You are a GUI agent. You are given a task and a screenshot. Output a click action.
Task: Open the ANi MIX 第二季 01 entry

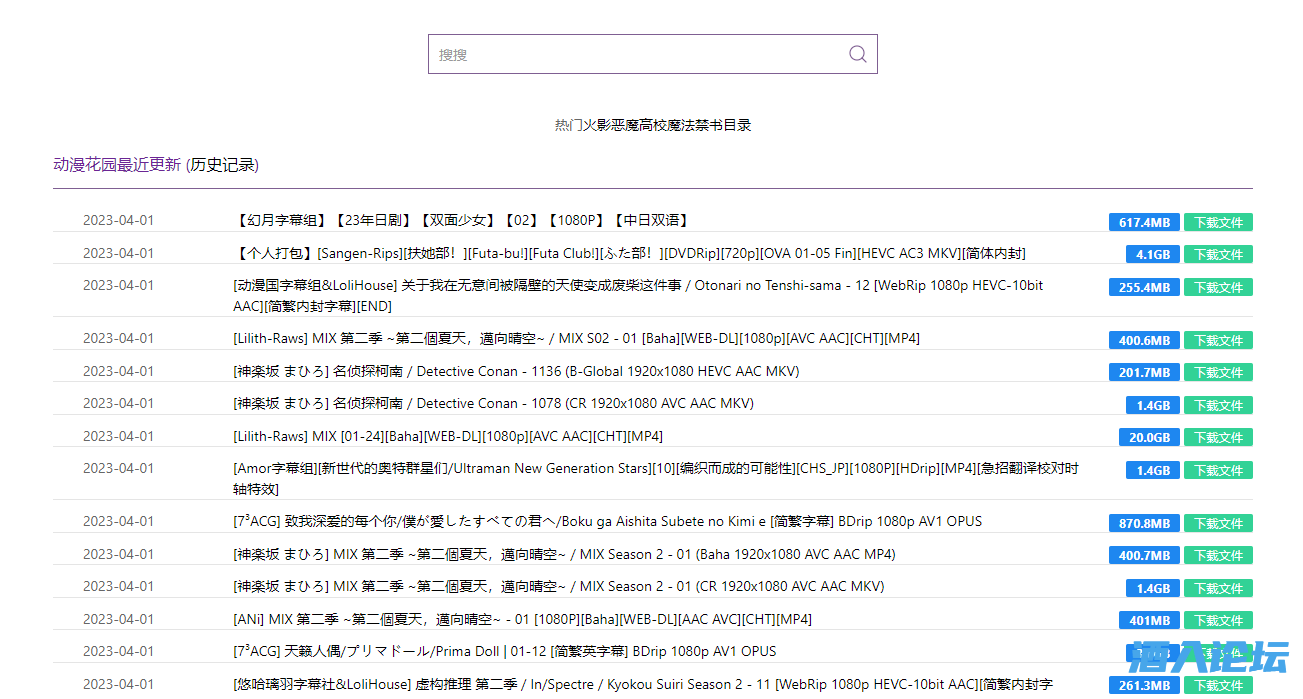click(x=522, y=620)
